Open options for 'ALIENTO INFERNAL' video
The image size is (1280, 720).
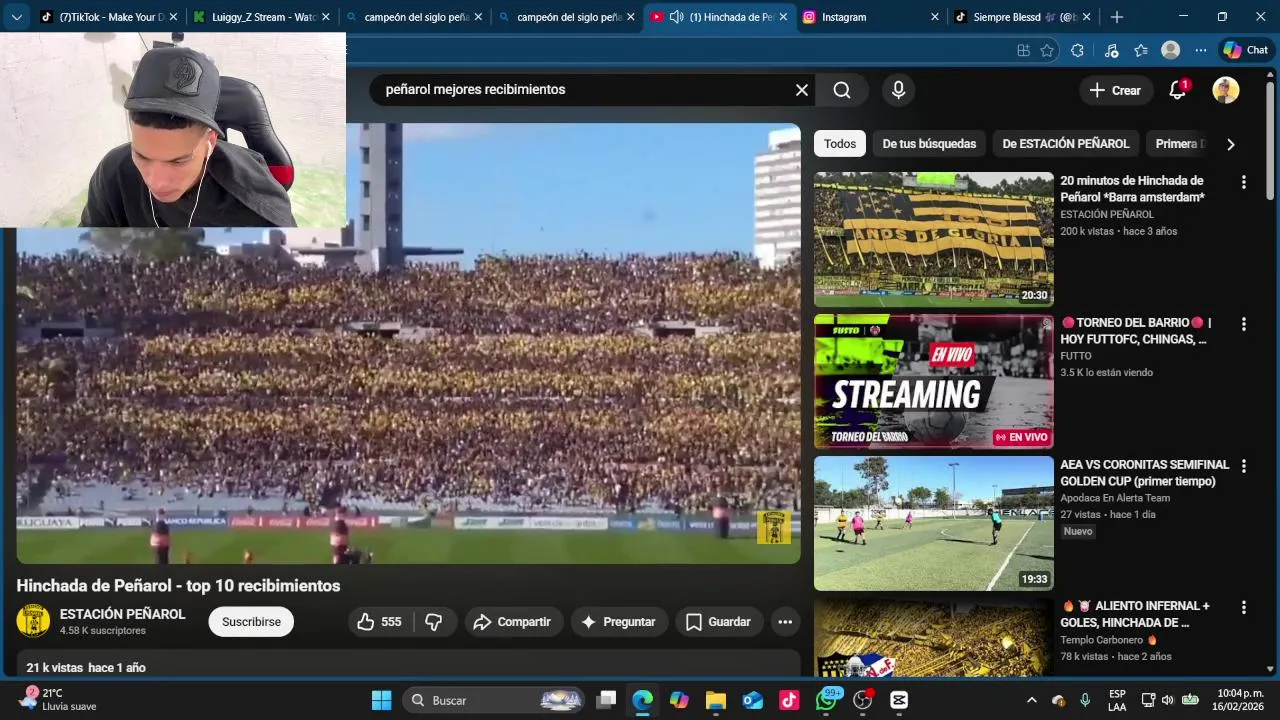pyautogui.click(x=1244, y=607)
